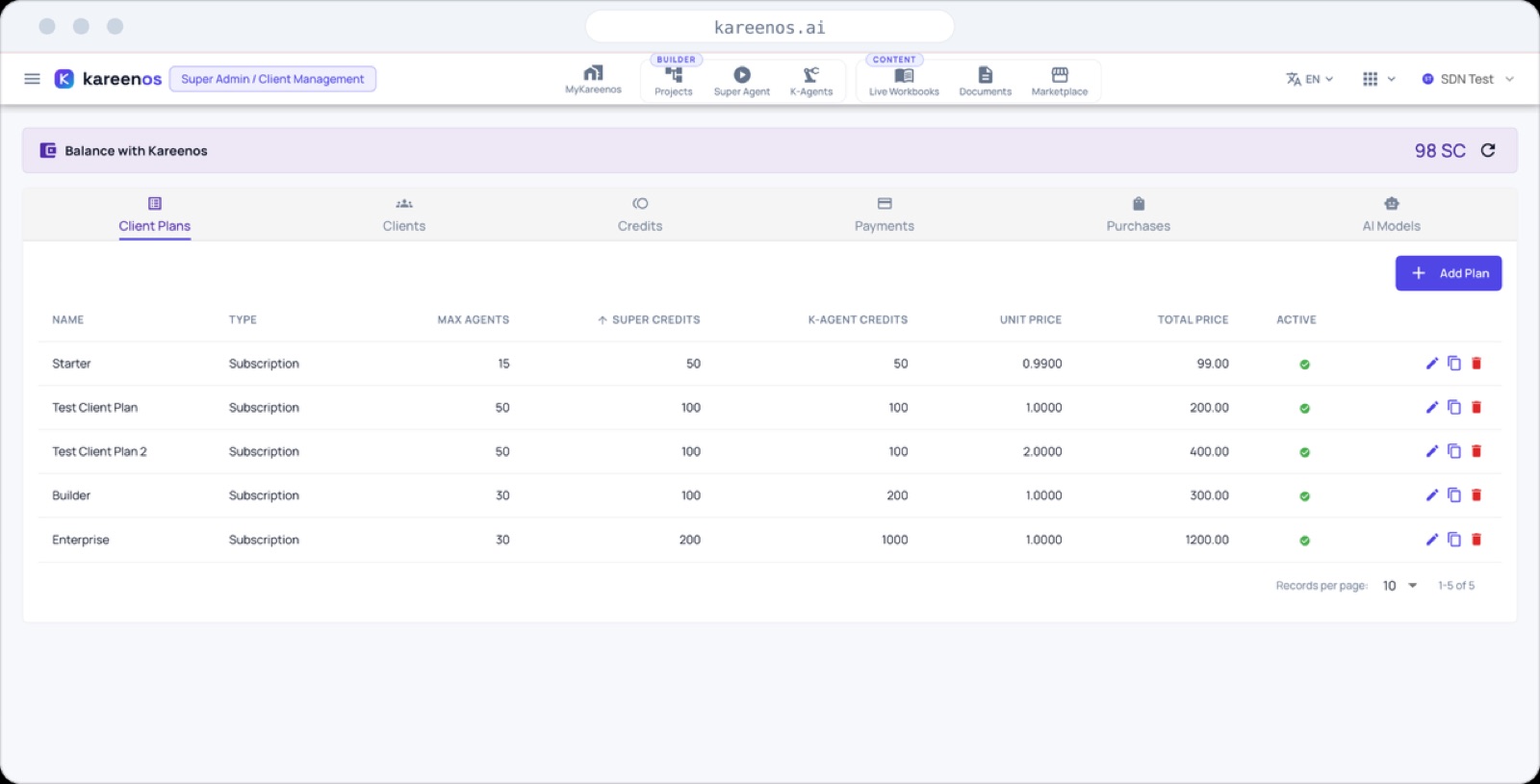Click the Builder plan active status dot

[1304, 496]
